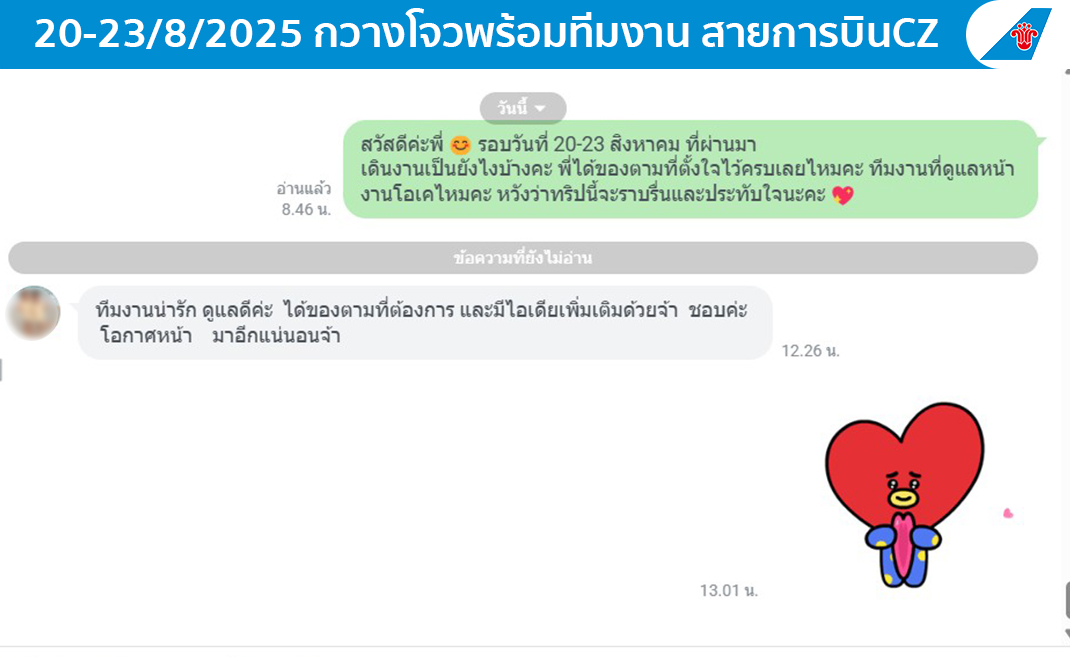Click the sparkling heart emoji in message
The image size is (1070, 657).
tap(843, 195)
